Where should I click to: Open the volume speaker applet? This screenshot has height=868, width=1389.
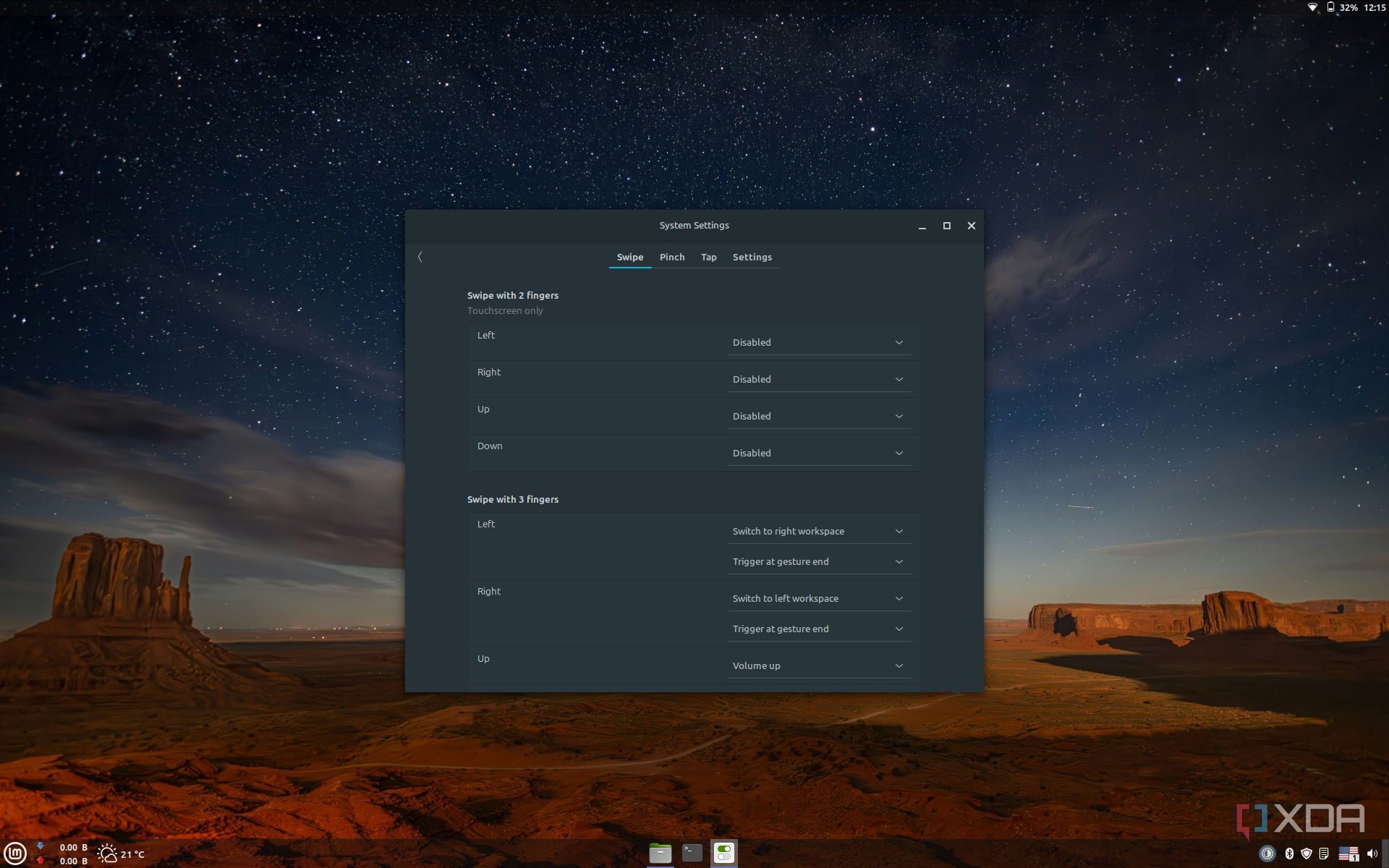pyautogui.click(x=1372, y=854)
